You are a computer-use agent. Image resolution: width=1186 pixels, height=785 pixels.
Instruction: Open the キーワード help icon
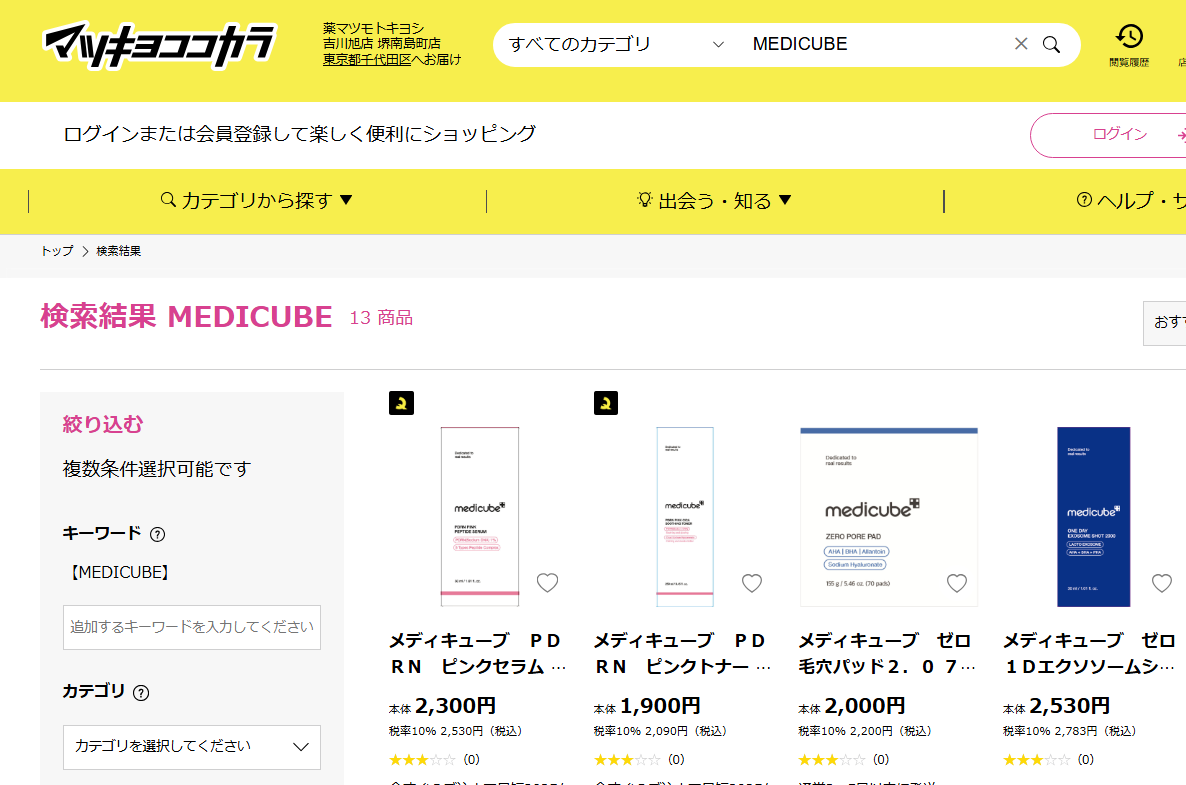click(157, 535)
